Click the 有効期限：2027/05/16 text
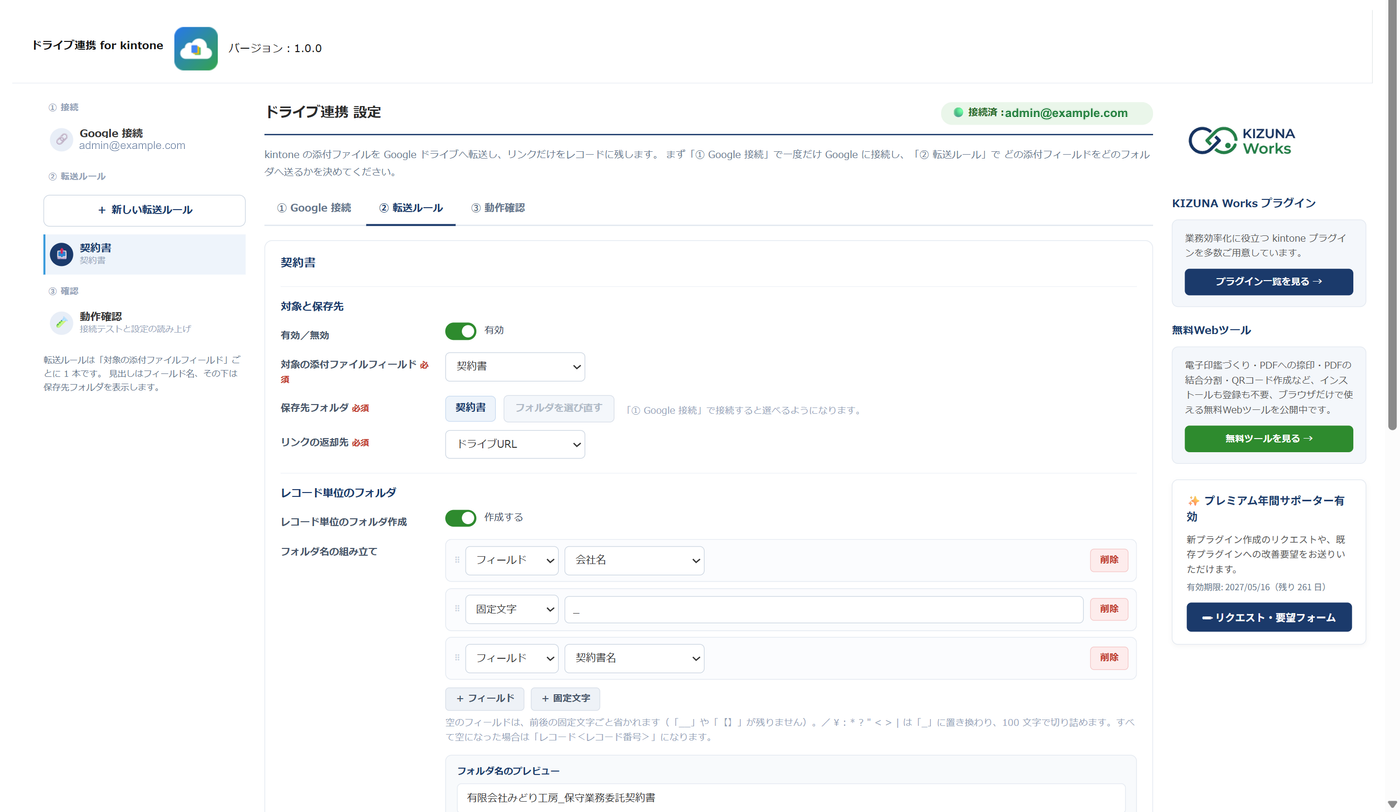This screenshot has height=812, width=1400. 1256,587
